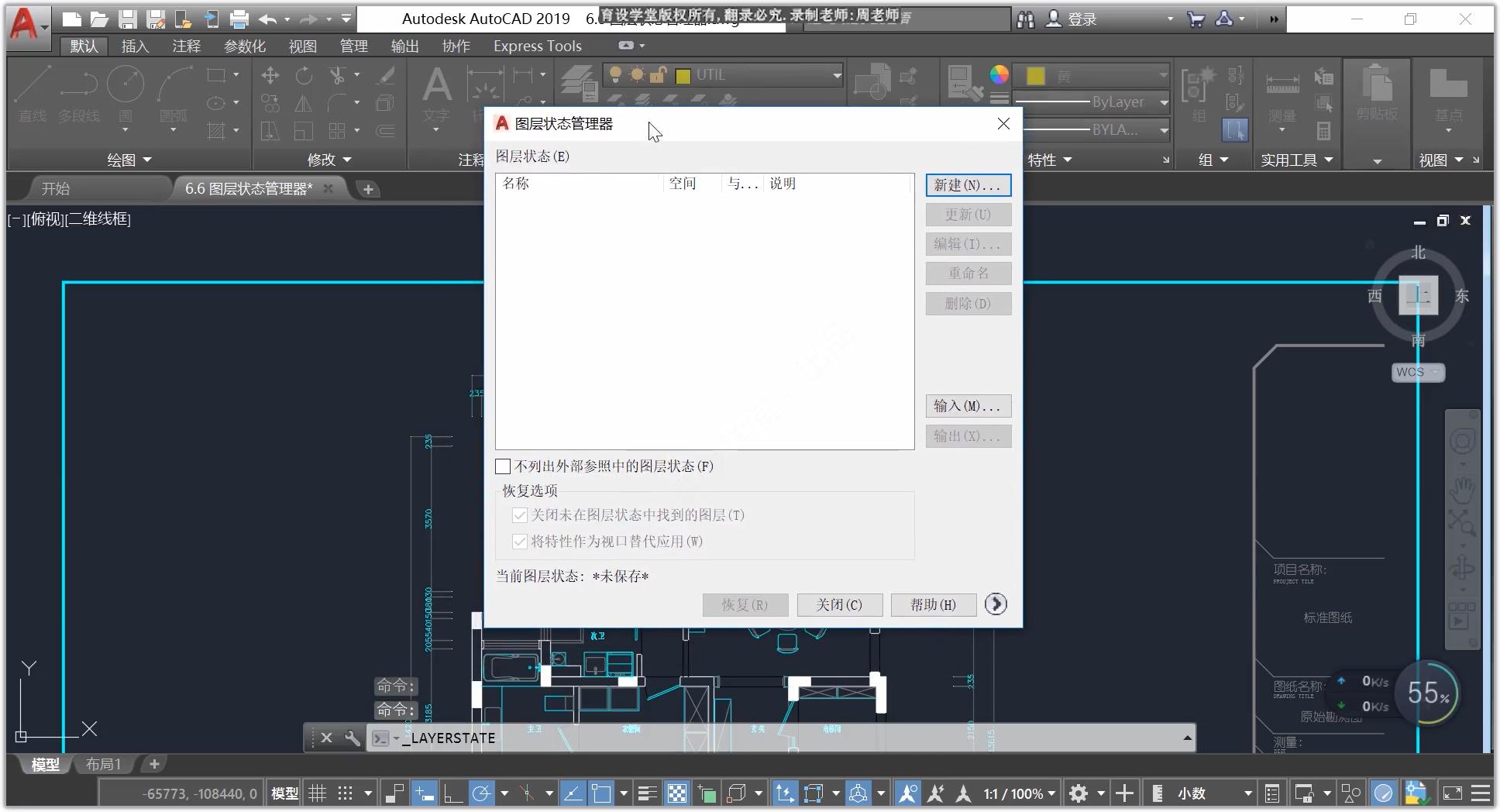Image resolution: width=1500 pixels, height=812 pixels.
Task: Click the Base point (基点) view icon
Action: tap(1448, 95)
